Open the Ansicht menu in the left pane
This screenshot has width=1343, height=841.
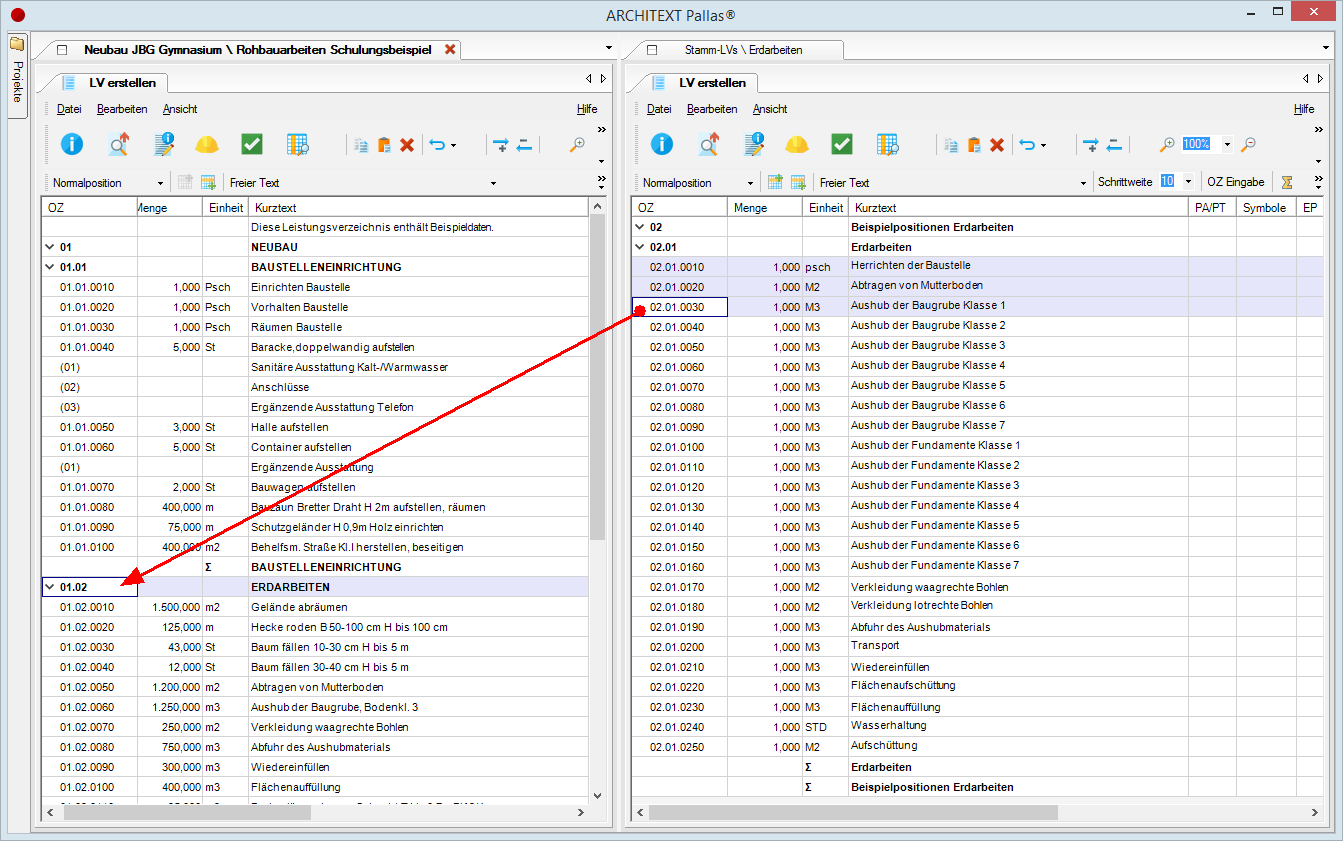[180, 109]
